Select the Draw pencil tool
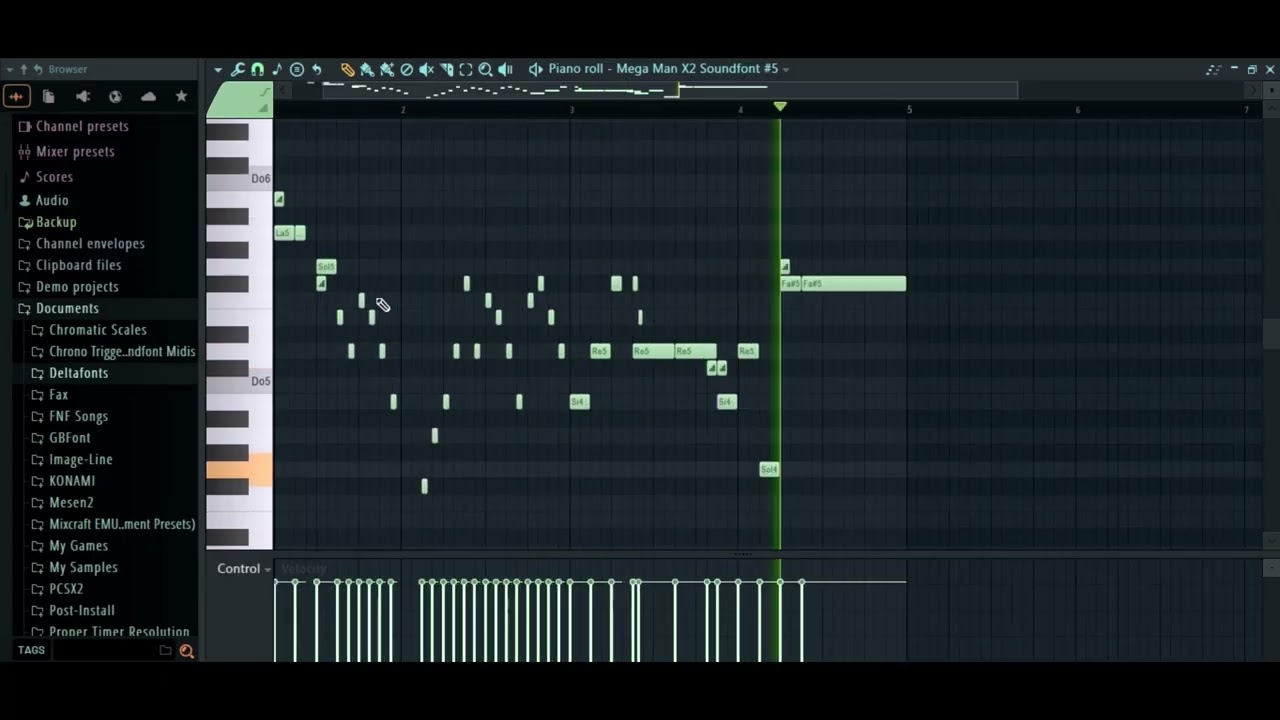Viewport: 1280px width, 720px height. [347, 69]
